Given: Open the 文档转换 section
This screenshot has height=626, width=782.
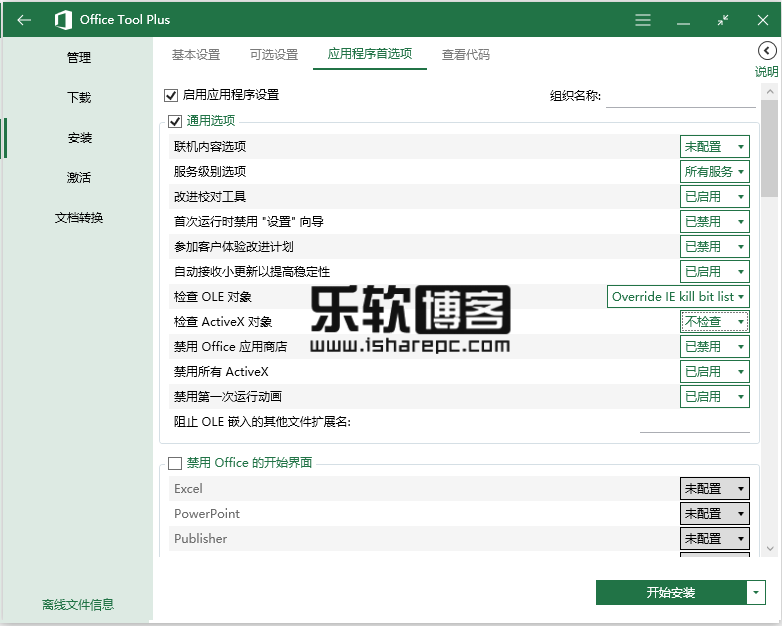Looking at the screenshot, I should click(79, 217).
